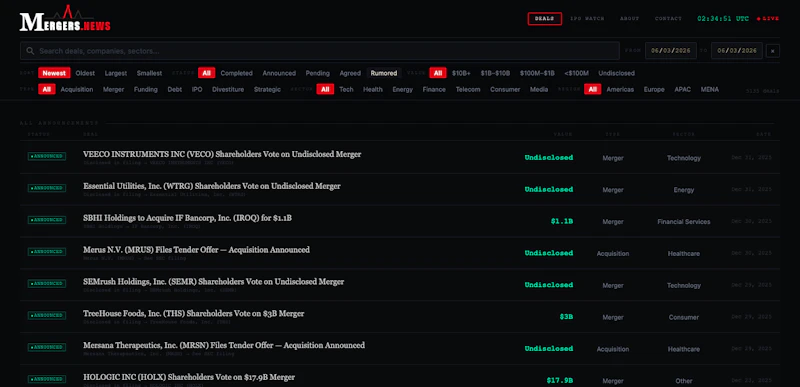
Task: Filter status by Agreed
Action: 351,73
